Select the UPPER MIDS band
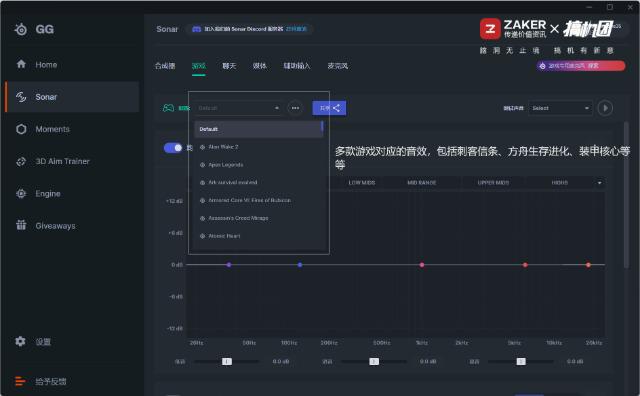Viewport: 640px width, 396px height. click(x=493, y=183)
